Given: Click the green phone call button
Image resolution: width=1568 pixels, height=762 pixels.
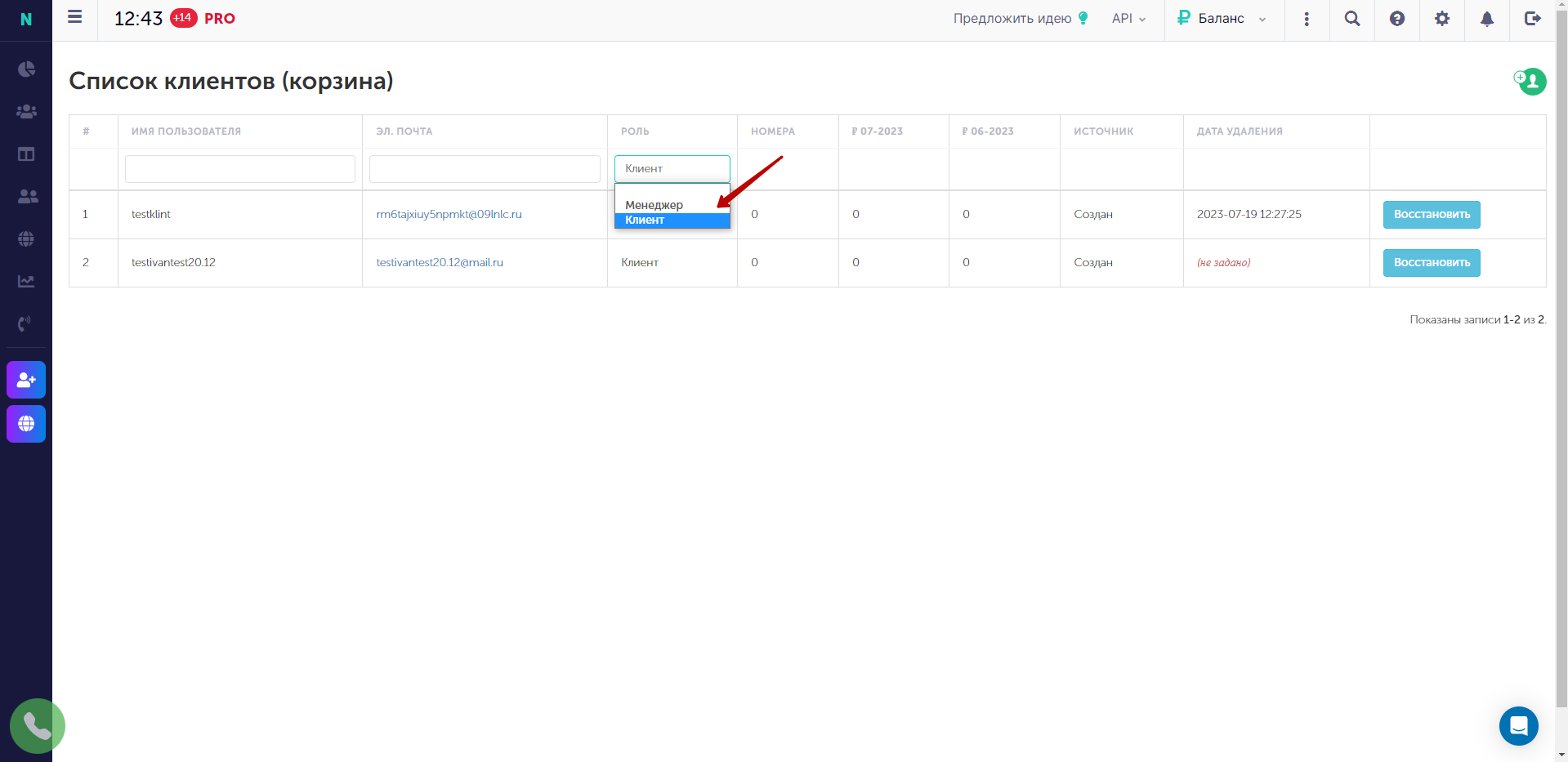Looking at the screenshot, I should click(x=38, y=725).
